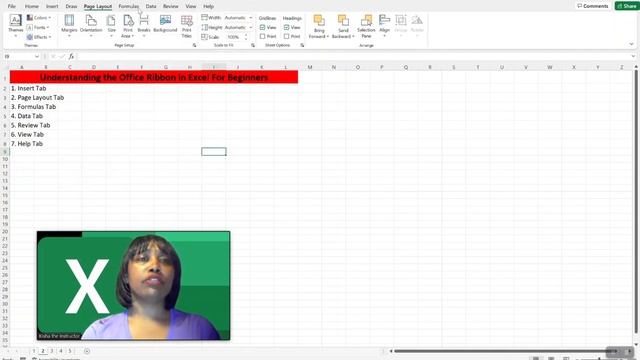Select cell '6. View Tab'
Viewport: 640px width, 360px height.
point(27,134)
